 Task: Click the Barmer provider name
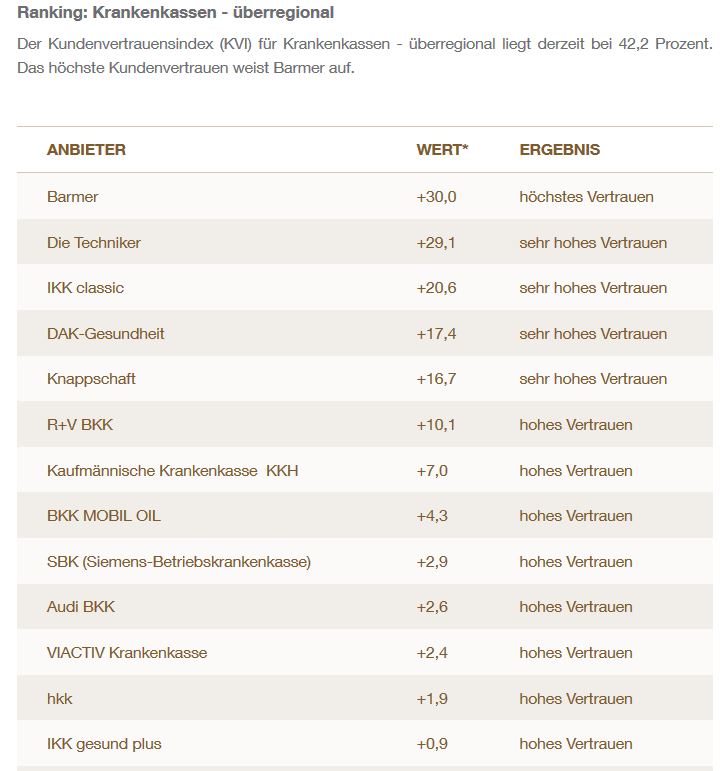[x=73, y=197]
